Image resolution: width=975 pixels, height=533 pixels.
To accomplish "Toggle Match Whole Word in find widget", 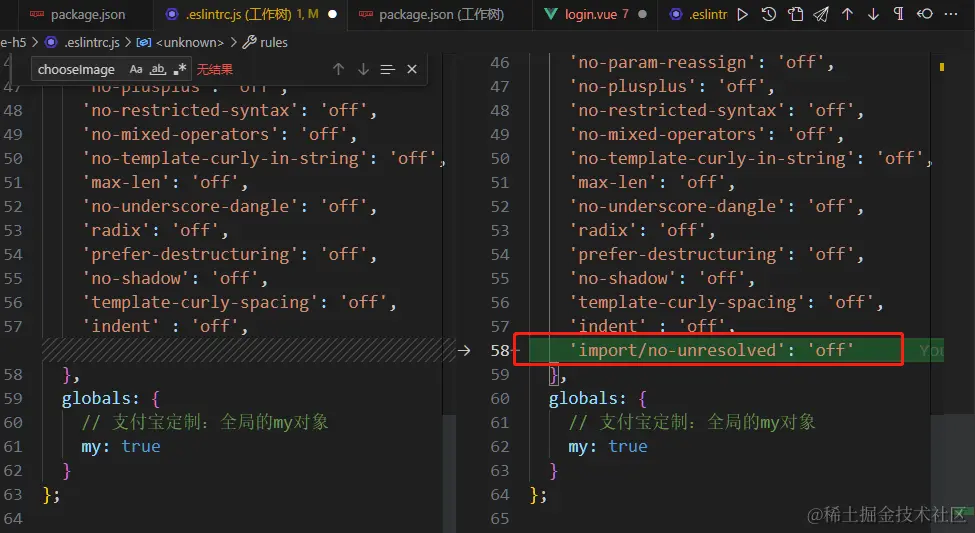I will click(158, 69).
